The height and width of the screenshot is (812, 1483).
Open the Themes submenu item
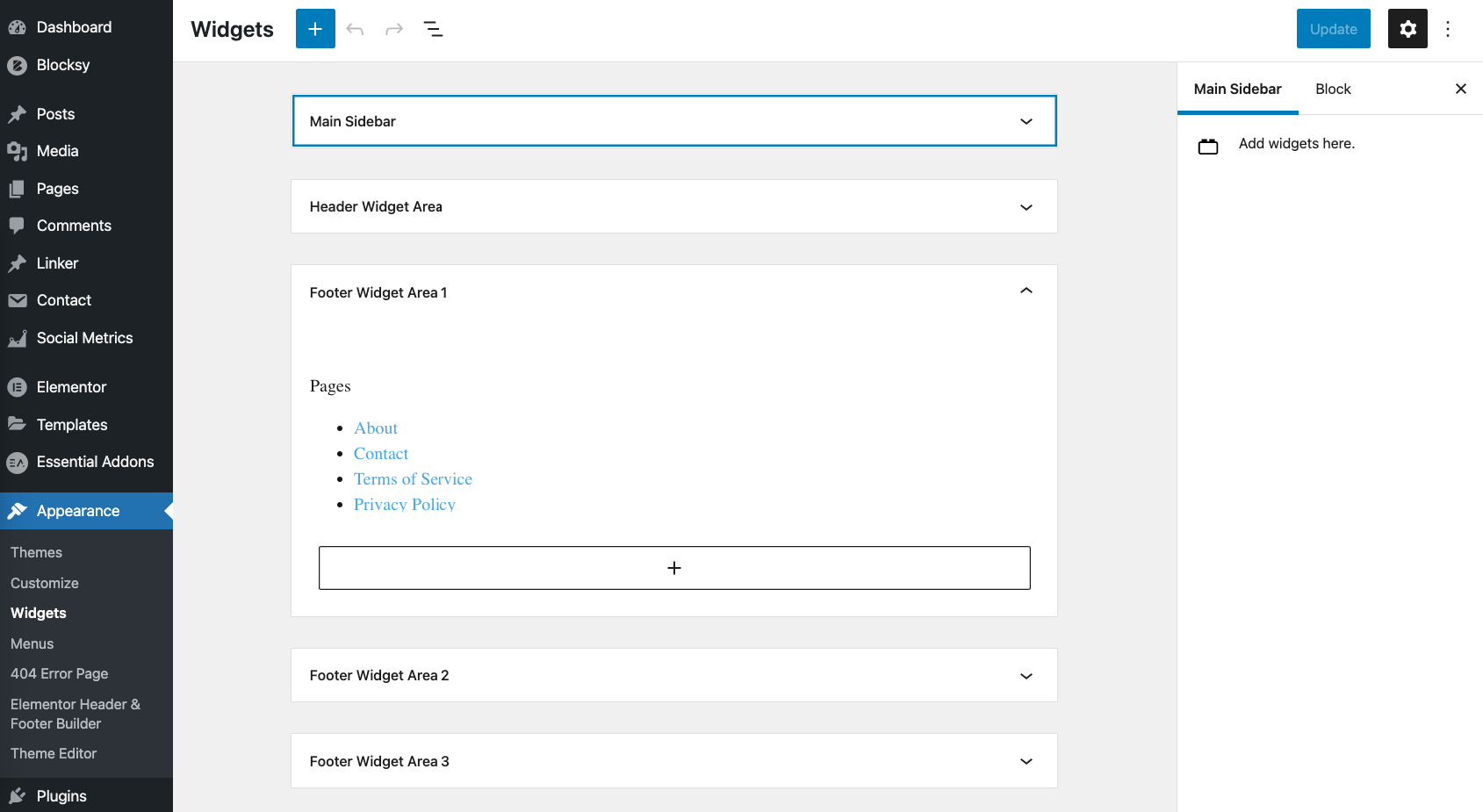(x=36, y=552)
